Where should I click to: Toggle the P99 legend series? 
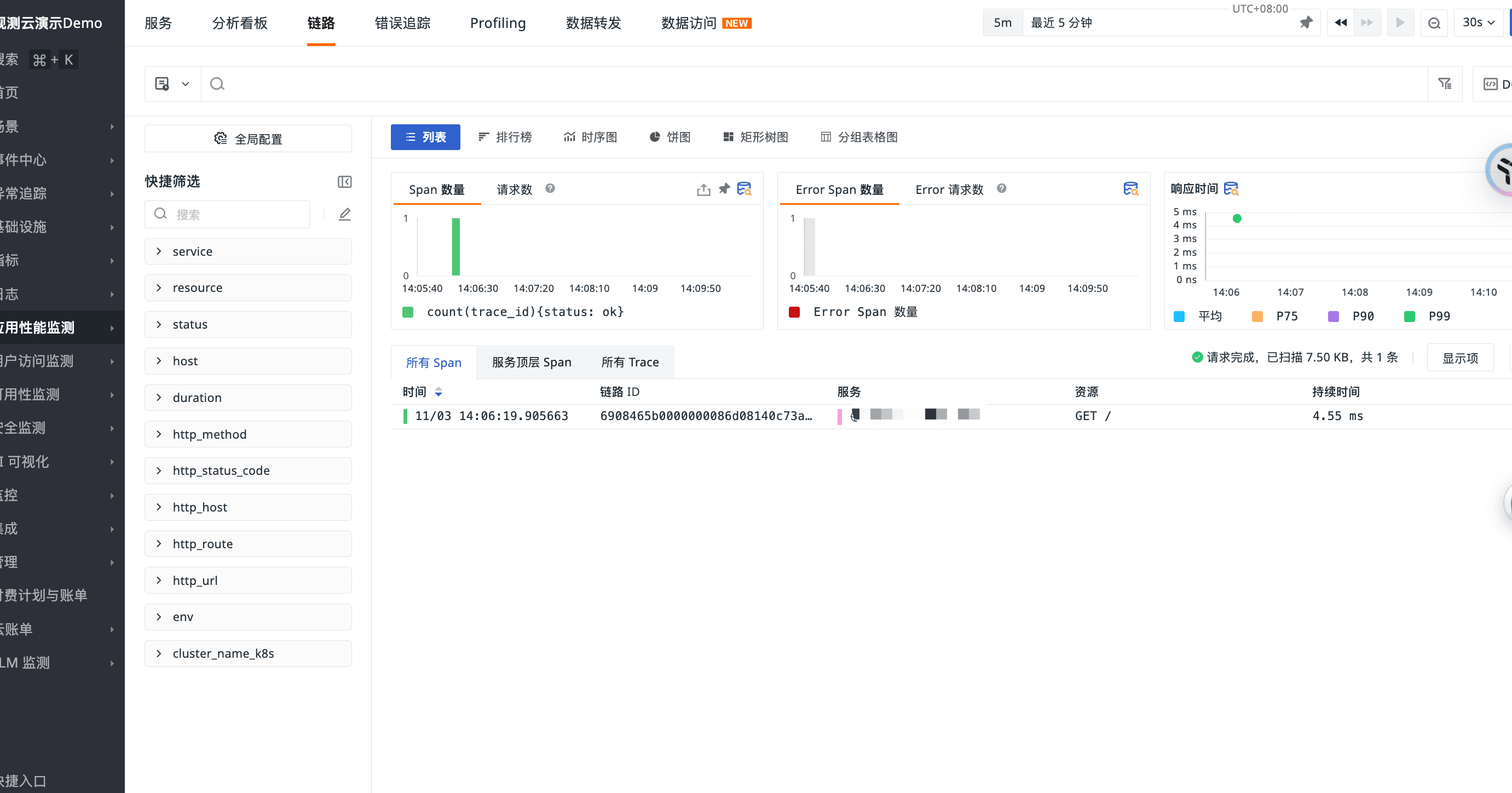coord(1438,317)
